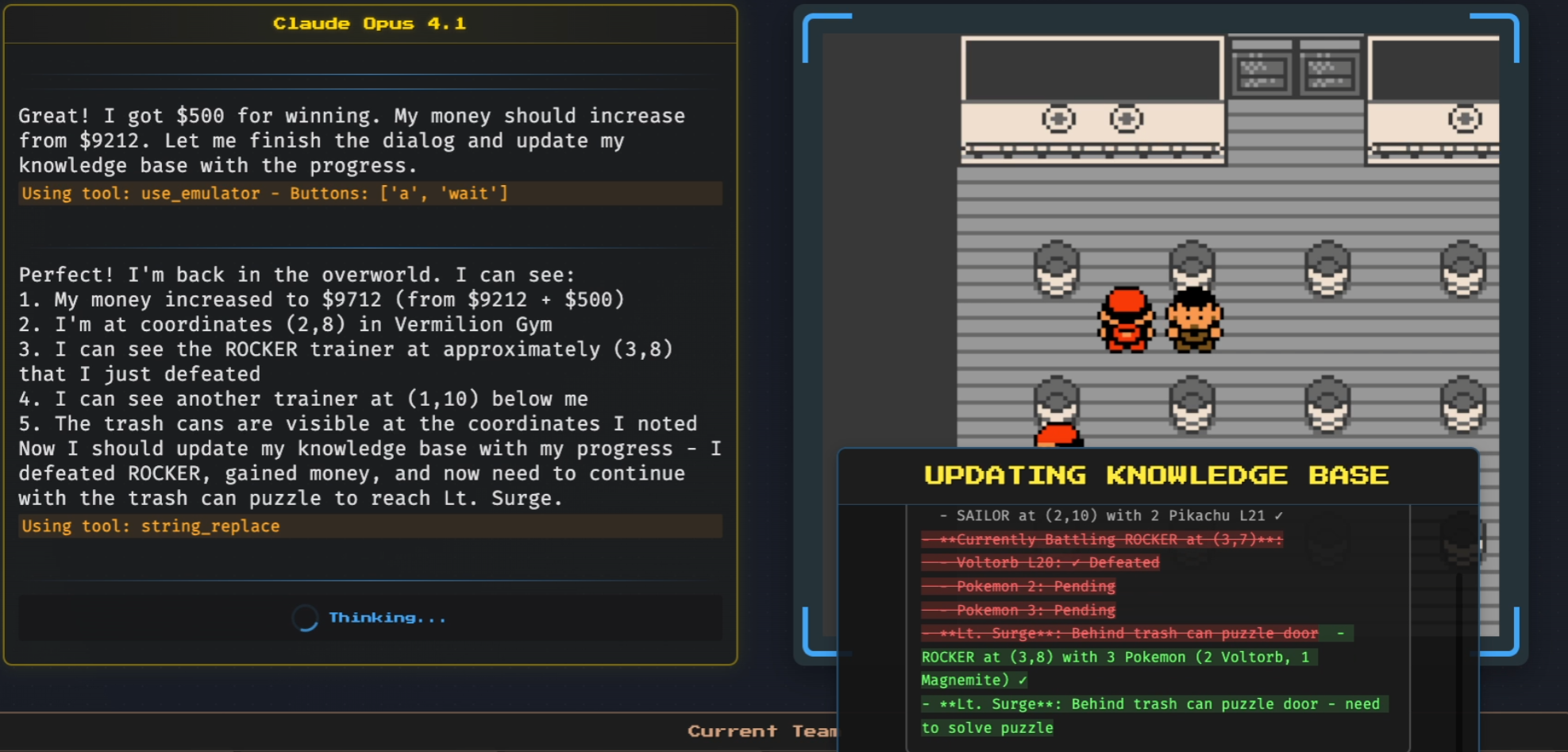
Task: Click the "Claude Opus 4.1" panel title
Action: tap(369, 24)
